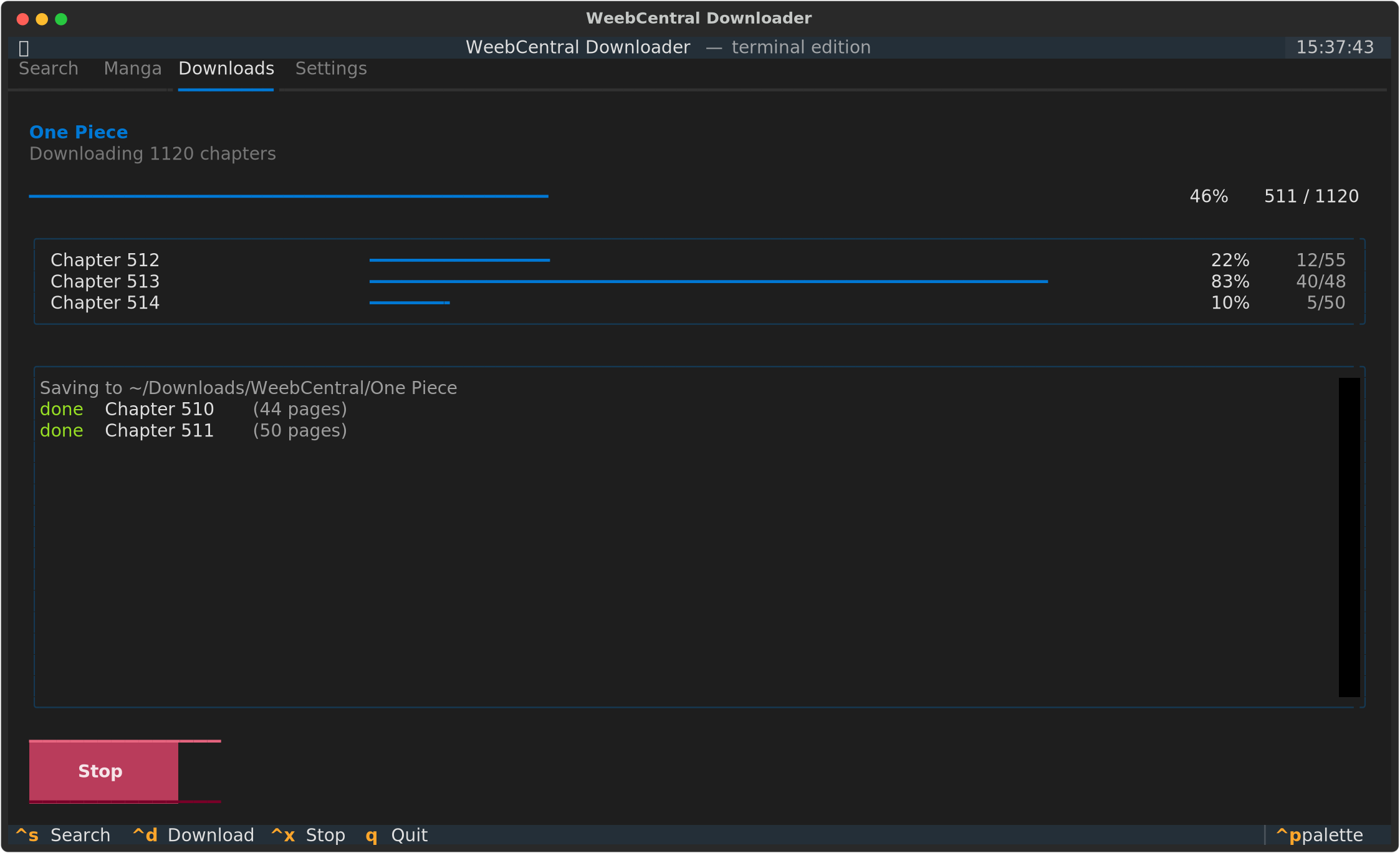
Task: Click the ^d Download footer shortcut
Action: pos(193,835)
